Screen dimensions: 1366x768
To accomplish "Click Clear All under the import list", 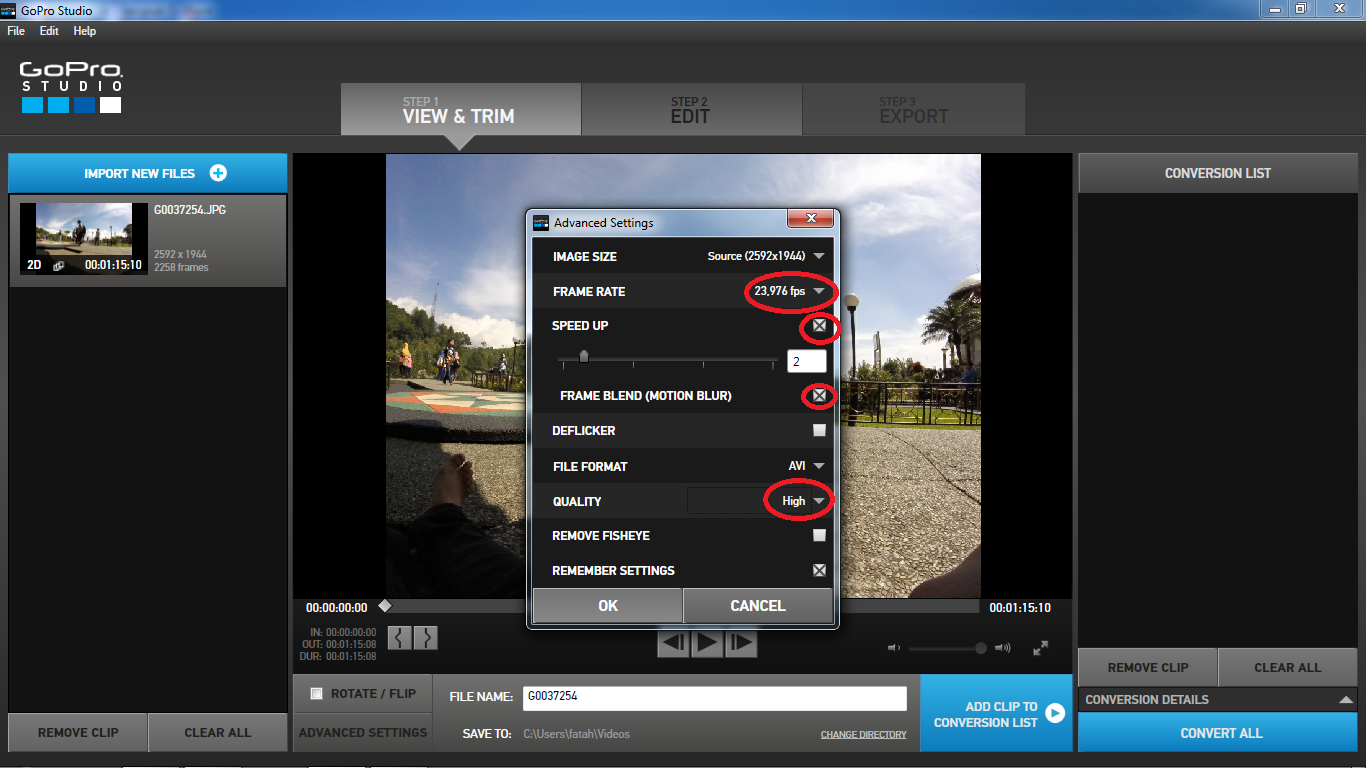I will (x=218, y=733).
